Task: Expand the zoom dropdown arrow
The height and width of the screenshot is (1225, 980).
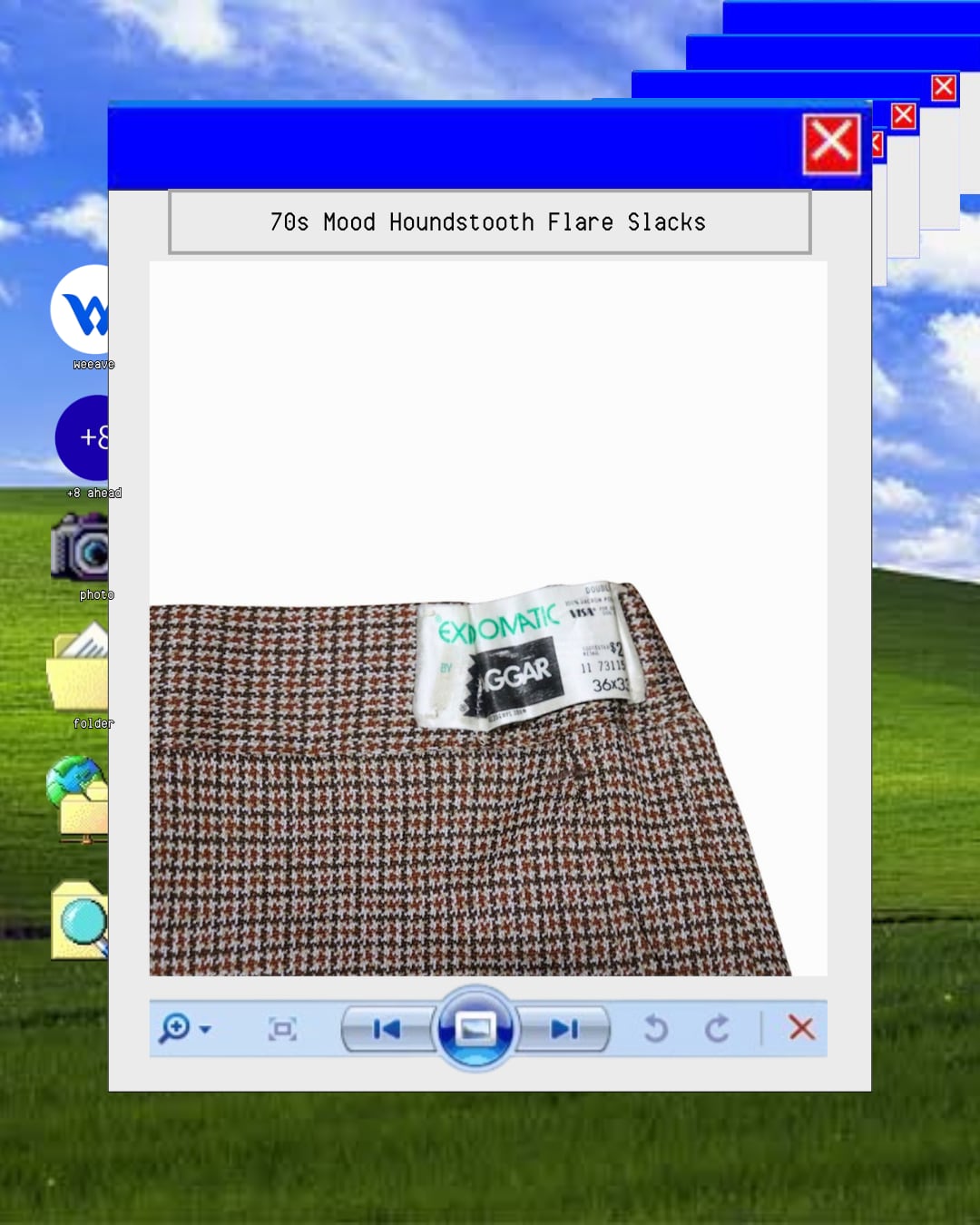Action: (x=205, y=1029)
